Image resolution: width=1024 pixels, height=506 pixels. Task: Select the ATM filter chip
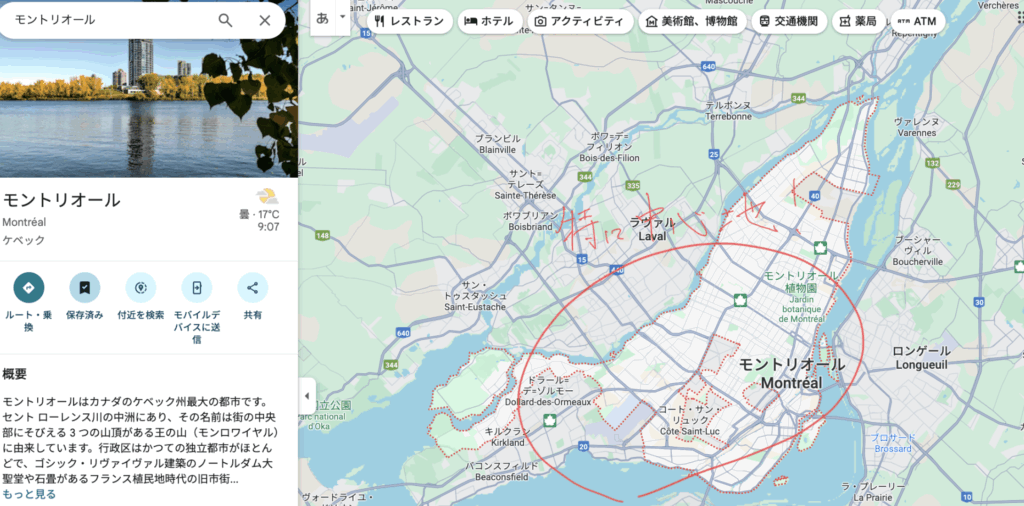tap(917, 21)
